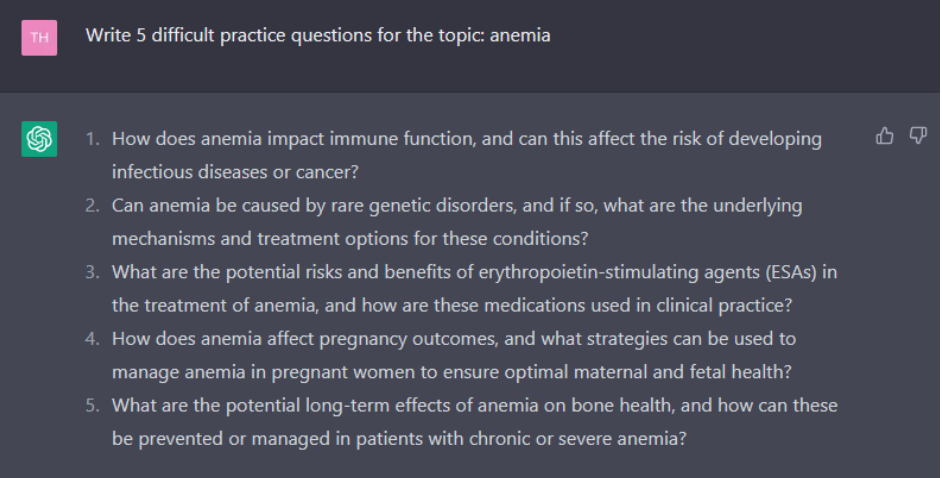The width and height of the screenshot is (942, 478).
Task: Select question 3 about erythropoietin-stimulating agents
Action: (x=475, y=289)
